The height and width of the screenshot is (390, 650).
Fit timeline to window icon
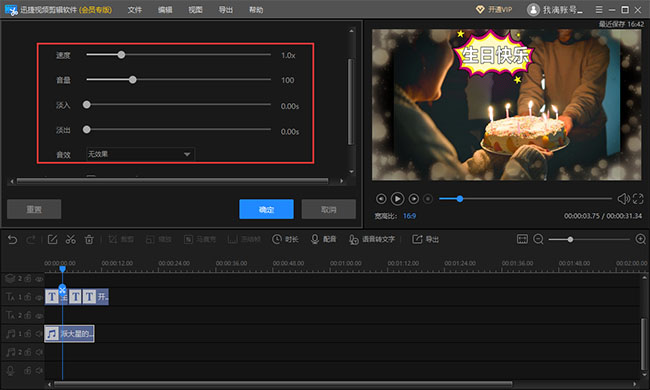pos(522,239)
